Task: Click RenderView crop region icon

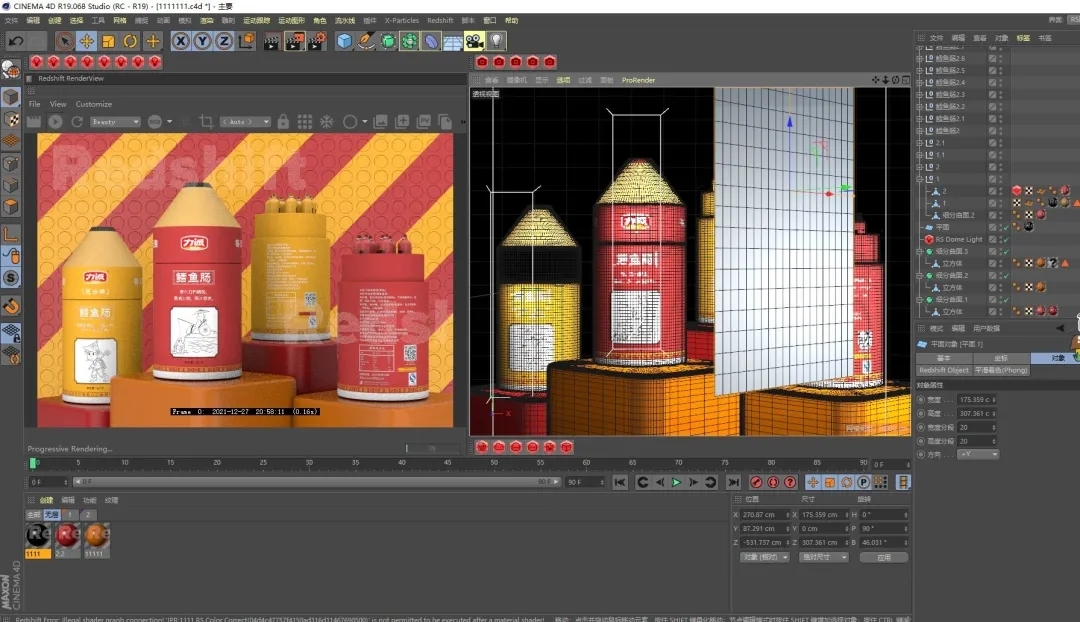Action: click(x=205, y=122)
